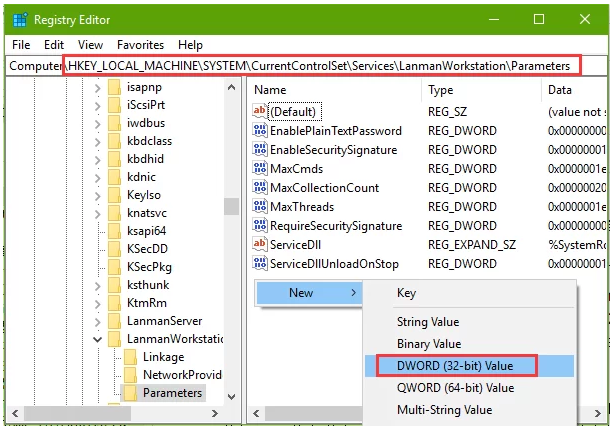The height and width of the screenshot is (432, 616).
Task: Click the values pane scroll left arrow
Action: pyautogui.click(x=256, y=413)
